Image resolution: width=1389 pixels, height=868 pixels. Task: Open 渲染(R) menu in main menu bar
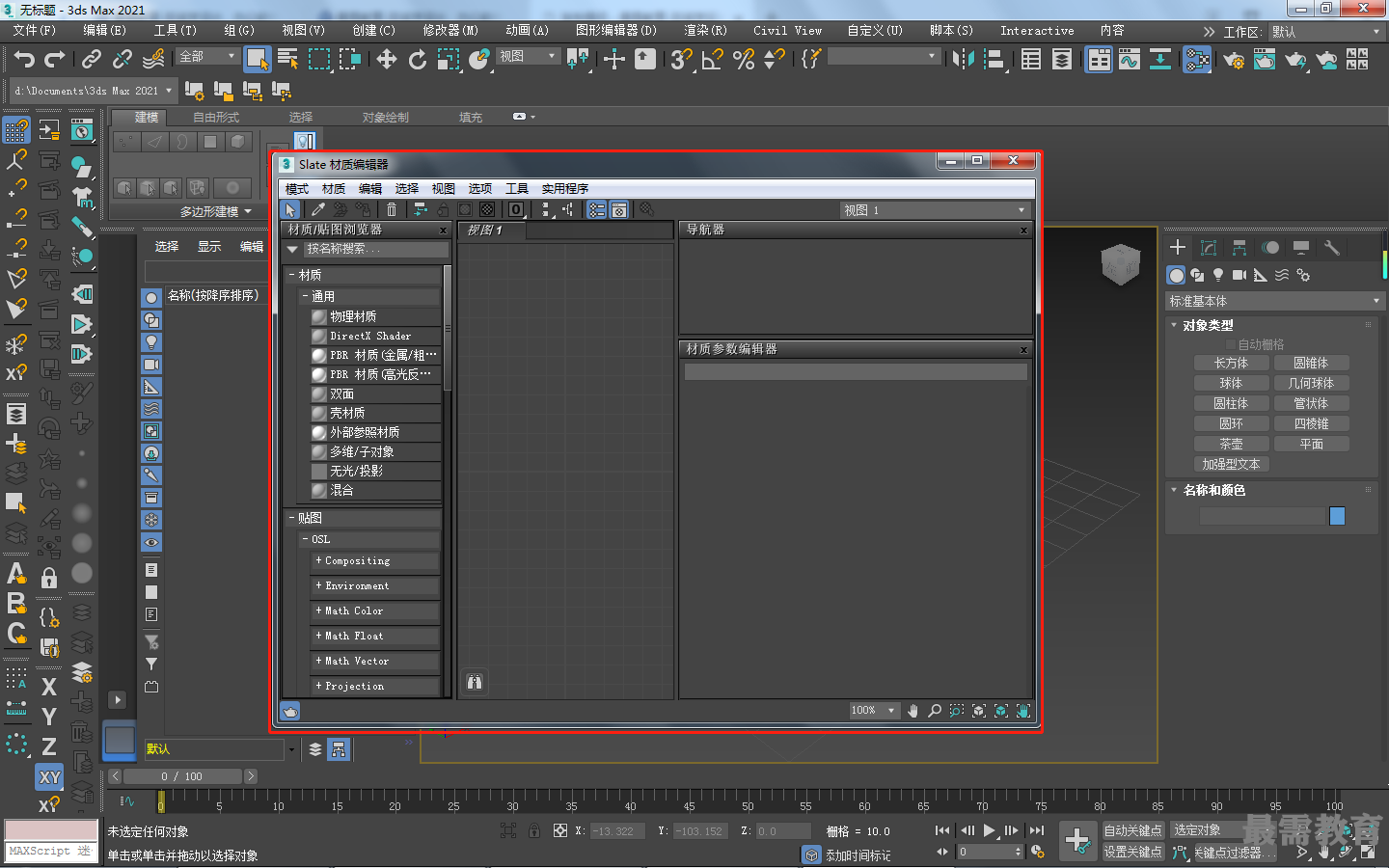[x=705, y=31]
